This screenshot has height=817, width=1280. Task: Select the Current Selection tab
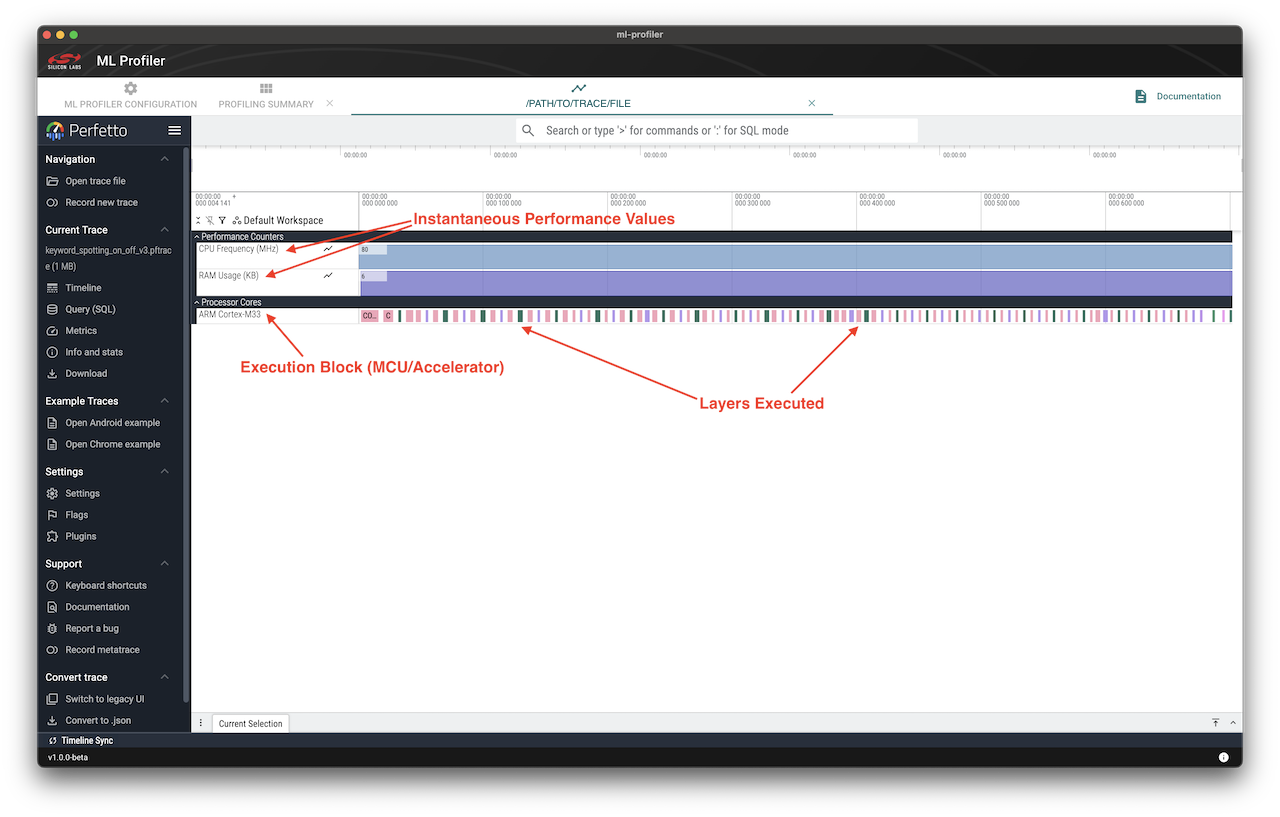(x=250, y=722)
